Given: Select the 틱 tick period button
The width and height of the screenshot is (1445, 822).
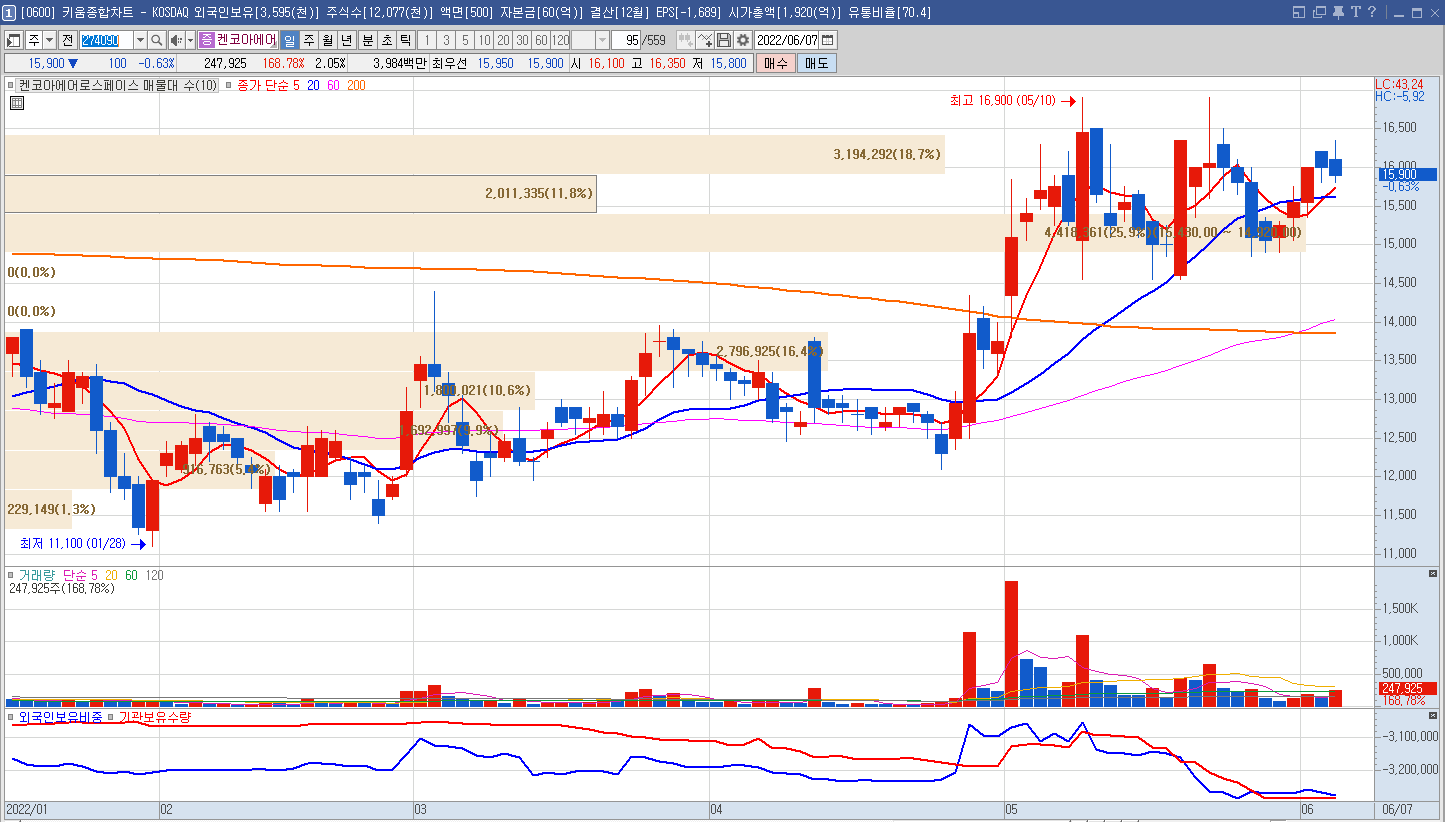Looking at the screenshot, I should (x=405, y=40).
